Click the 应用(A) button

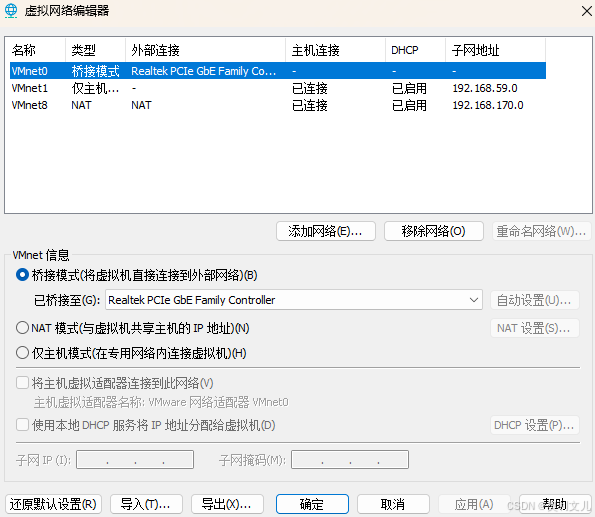[x=474, y=504]
